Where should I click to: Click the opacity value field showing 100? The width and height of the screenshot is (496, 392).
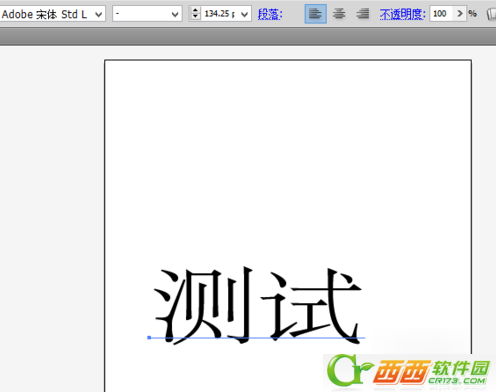[x=442, y=14]
